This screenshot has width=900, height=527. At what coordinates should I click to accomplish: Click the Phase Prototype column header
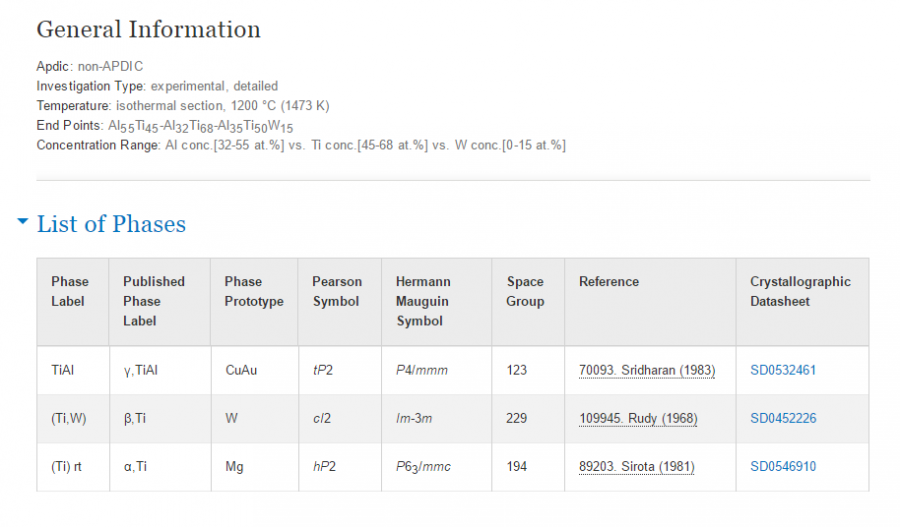[254, 291]
